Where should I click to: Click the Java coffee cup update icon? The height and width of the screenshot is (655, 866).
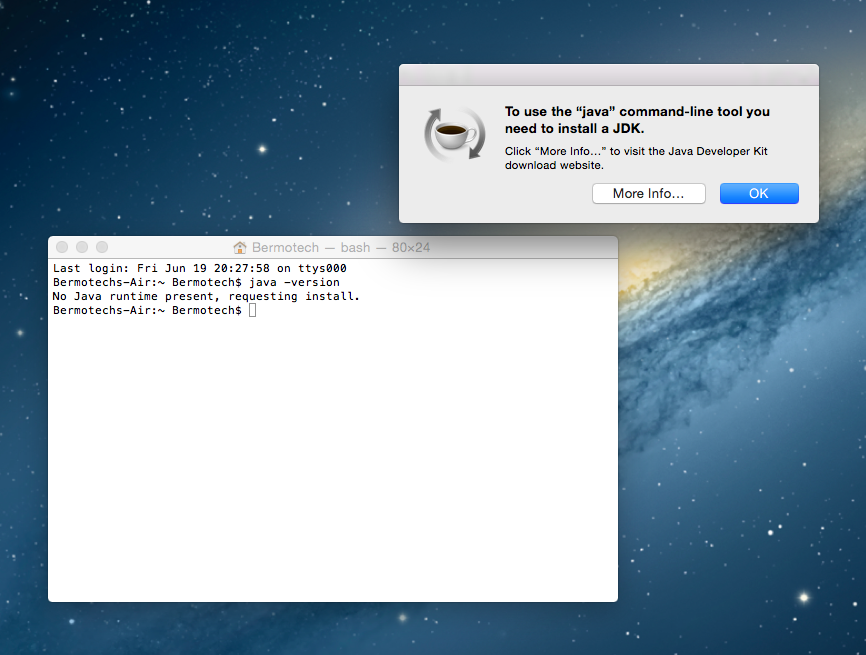455,134
